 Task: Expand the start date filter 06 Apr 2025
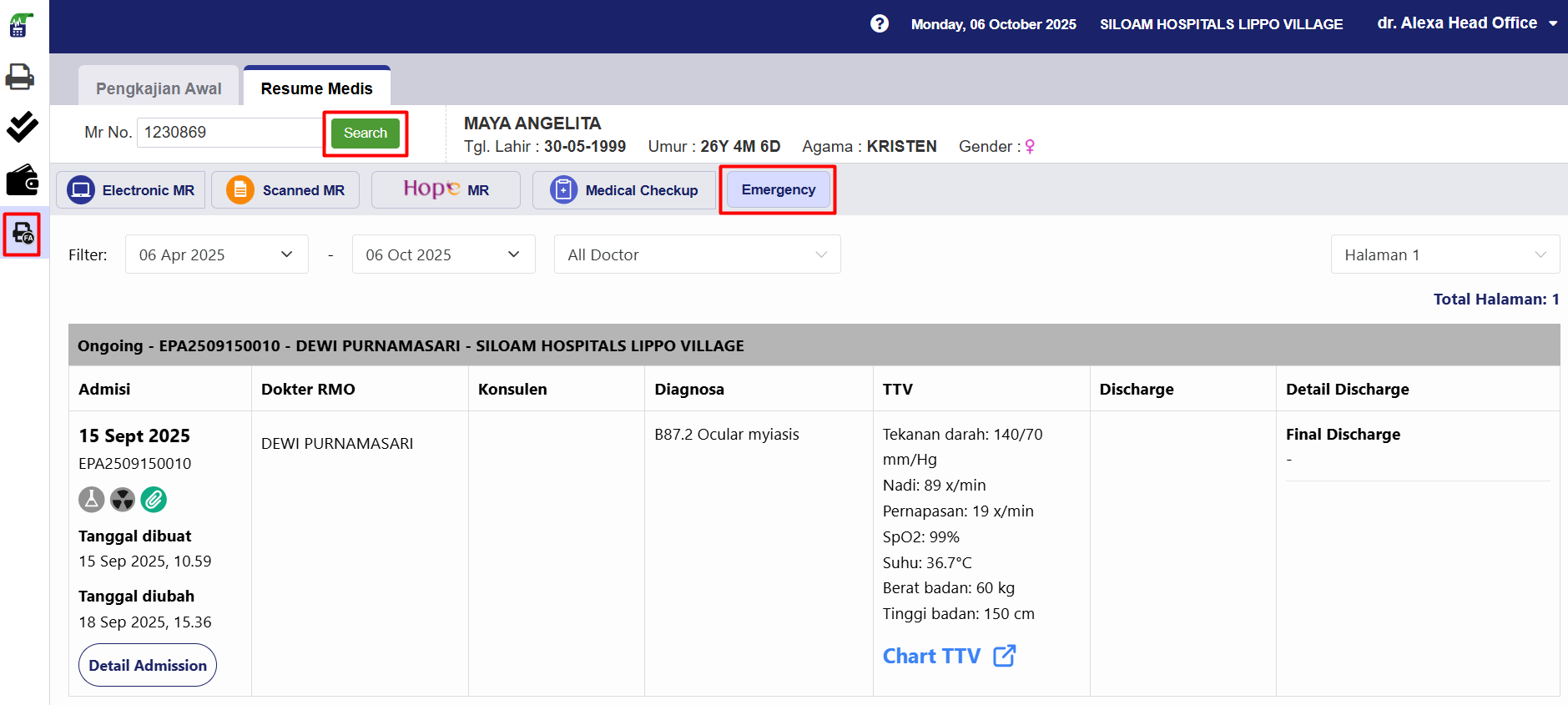coord(216,254)
